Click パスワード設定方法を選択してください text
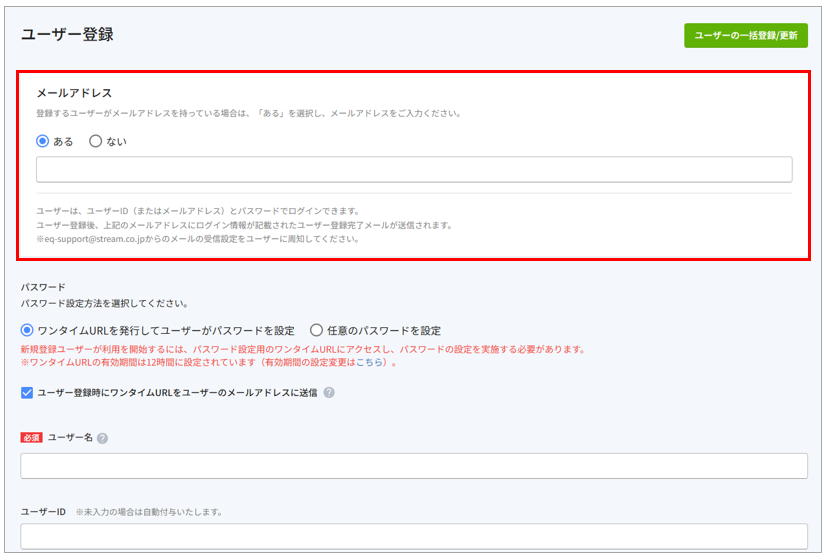827x553 pixels. point(104,303)
